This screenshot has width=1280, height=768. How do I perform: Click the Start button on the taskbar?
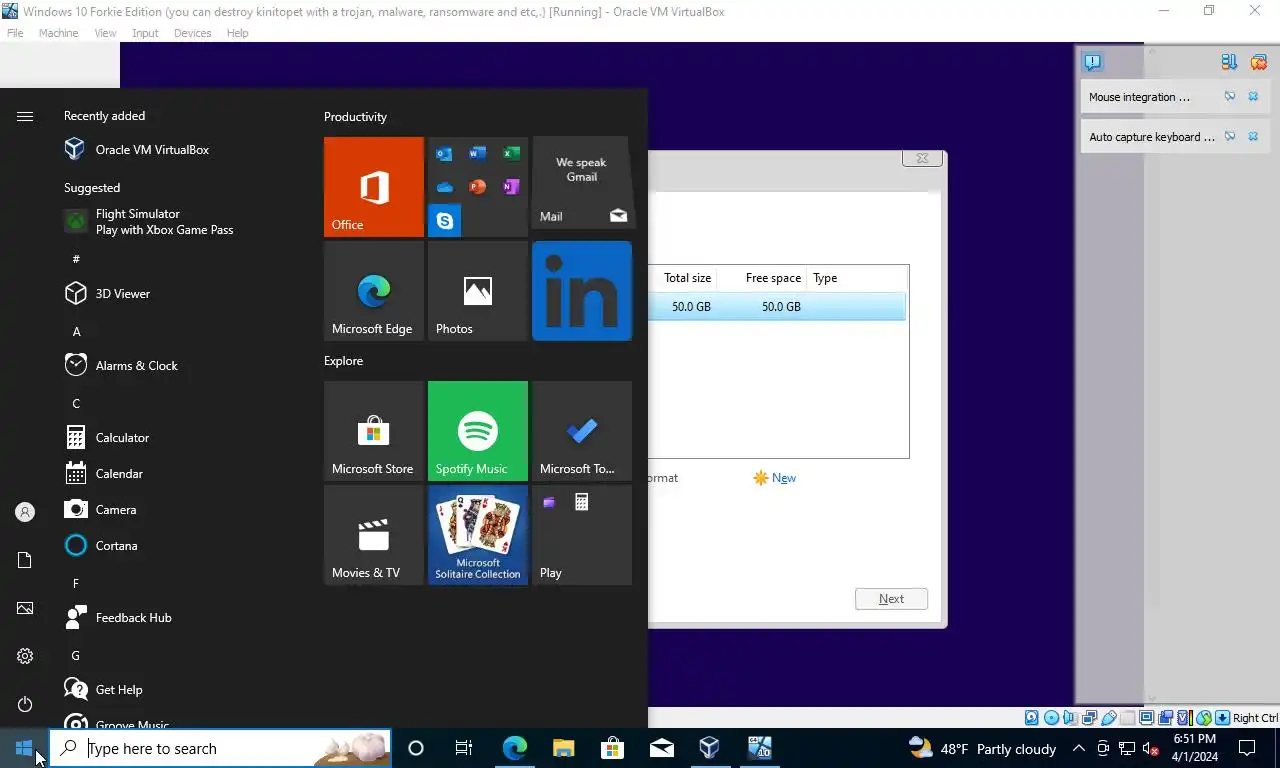pos(24,748)
